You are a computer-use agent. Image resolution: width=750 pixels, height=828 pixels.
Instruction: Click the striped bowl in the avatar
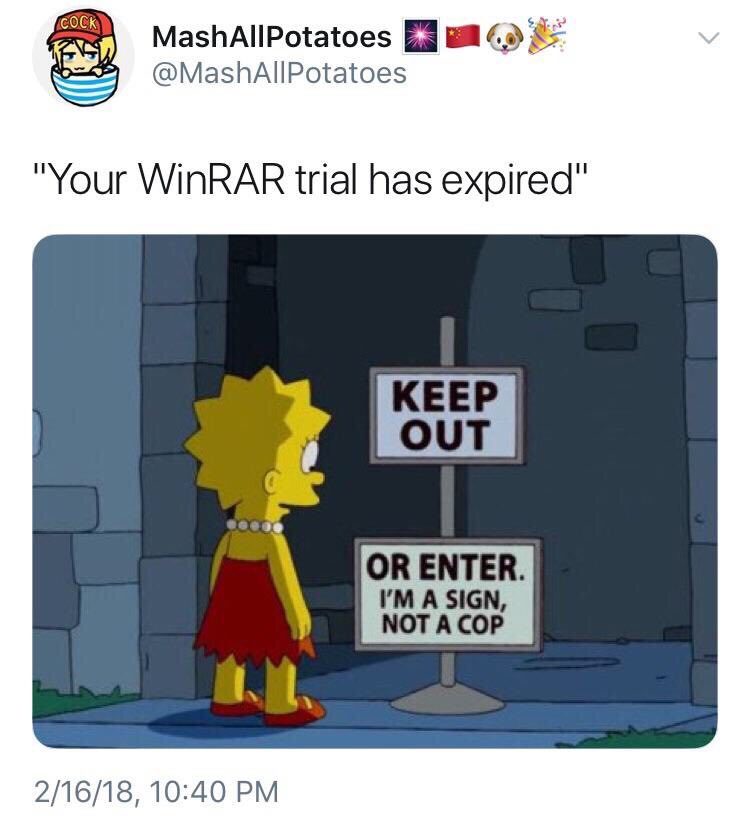[85, 86]
